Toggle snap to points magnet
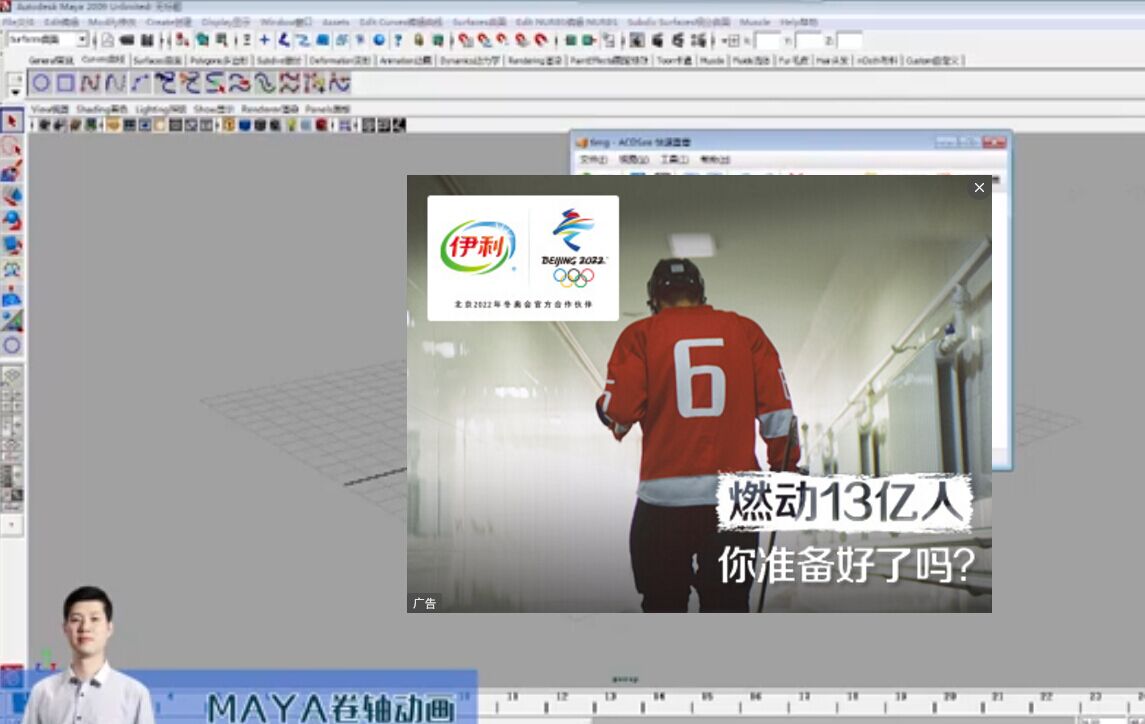This screenshot has height=724, width=1145. (x=502, y=40)
